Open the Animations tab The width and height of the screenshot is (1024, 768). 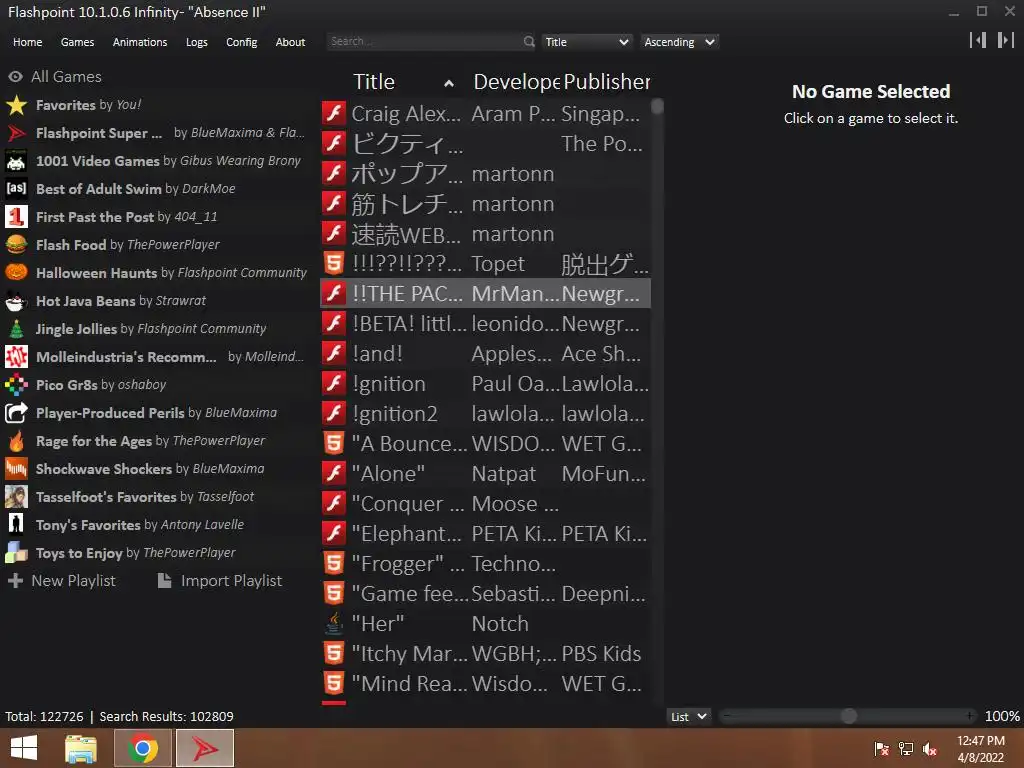pos(140,42)
